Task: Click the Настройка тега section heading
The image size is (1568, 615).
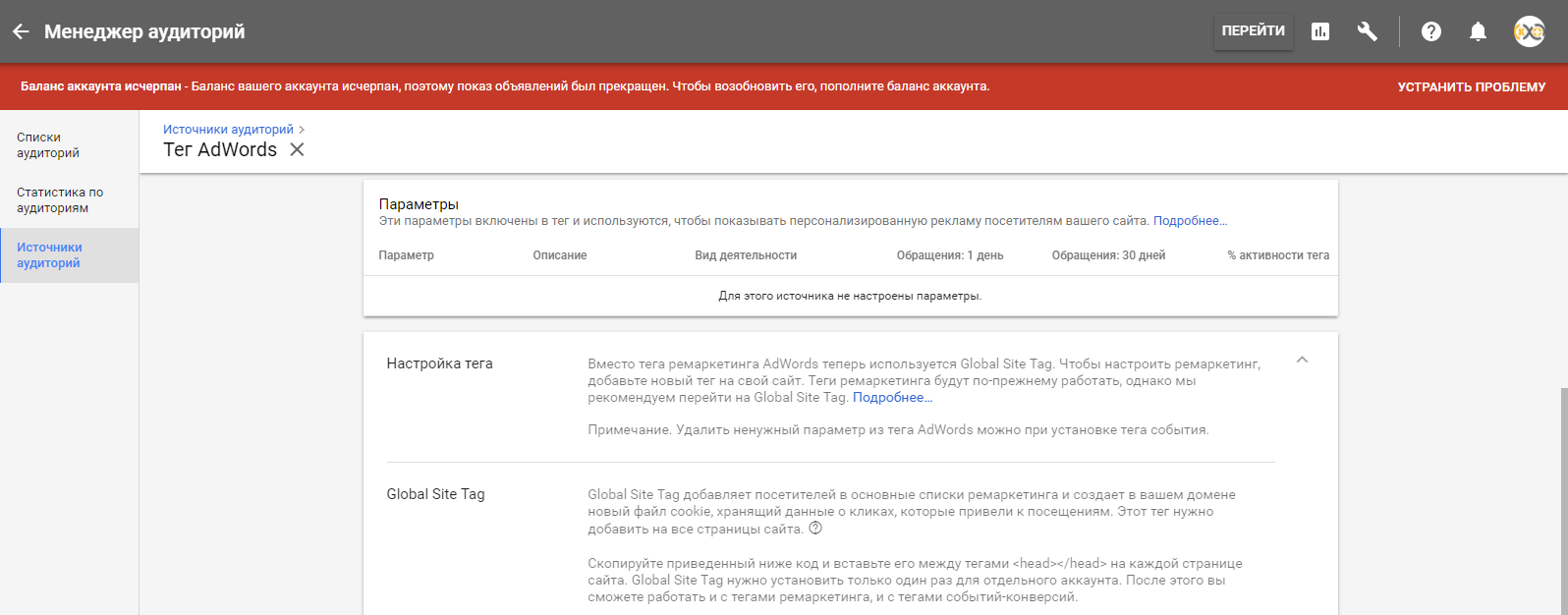Action: (439, 363)
